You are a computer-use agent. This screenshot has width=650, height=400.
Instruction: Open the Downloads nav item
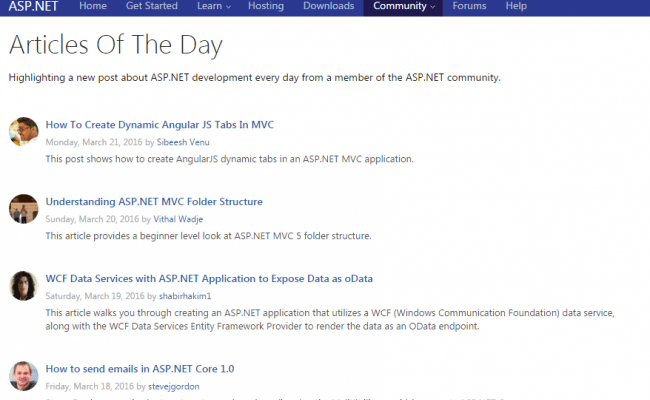pos(328,6)
